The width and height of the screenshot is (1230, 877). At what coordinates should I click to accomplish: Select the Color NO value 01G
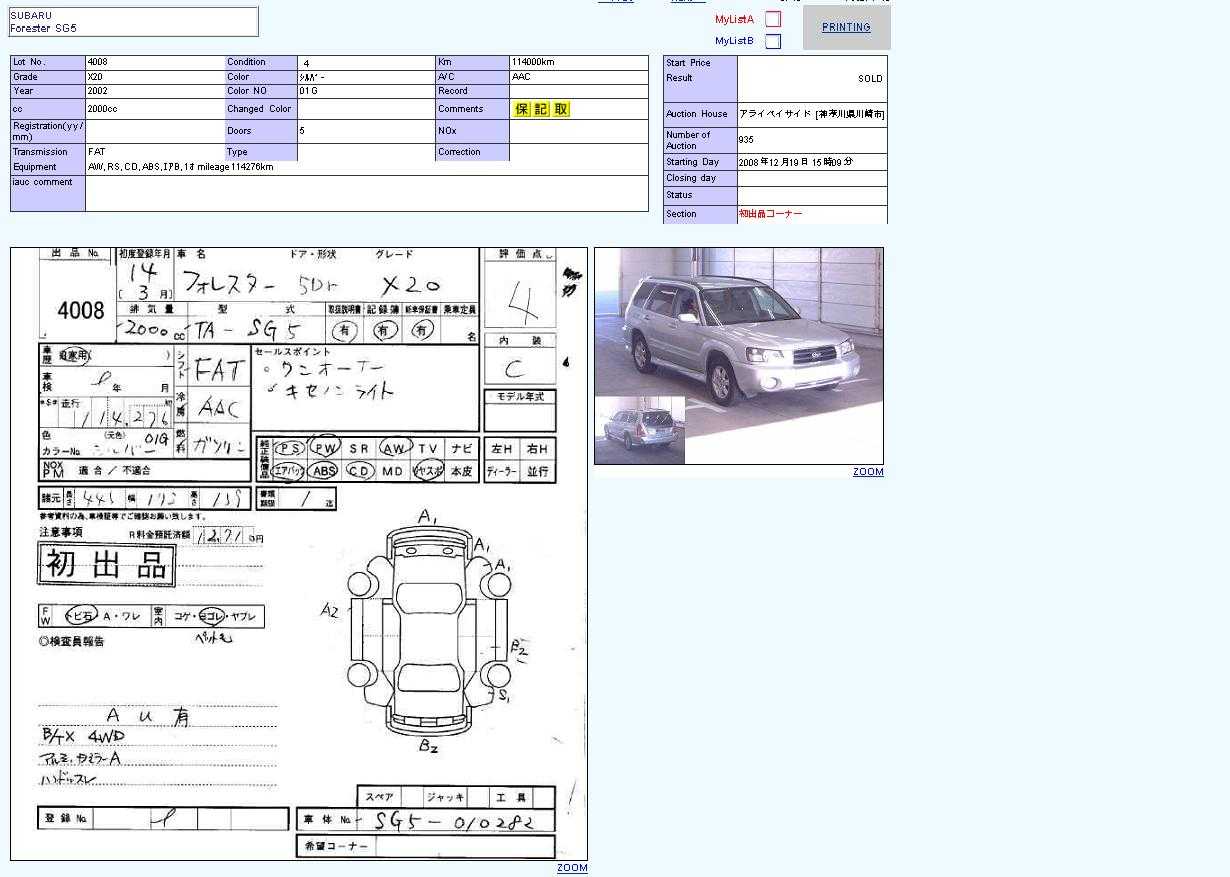[308, 91]
